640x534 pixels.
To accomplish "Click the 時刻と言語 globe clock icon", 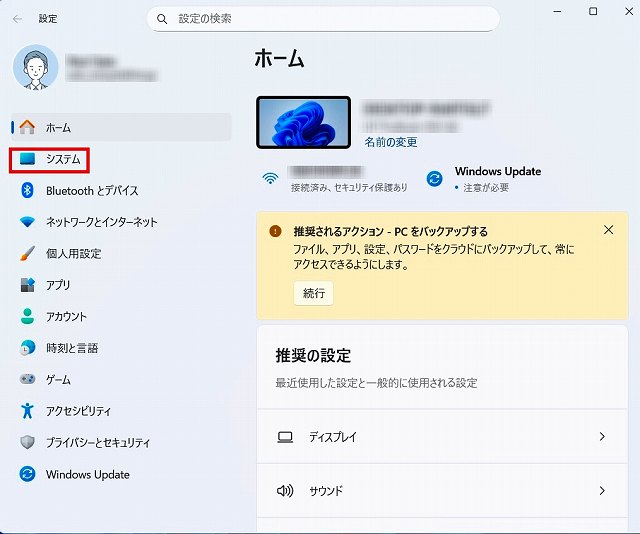I will [28, 348].
